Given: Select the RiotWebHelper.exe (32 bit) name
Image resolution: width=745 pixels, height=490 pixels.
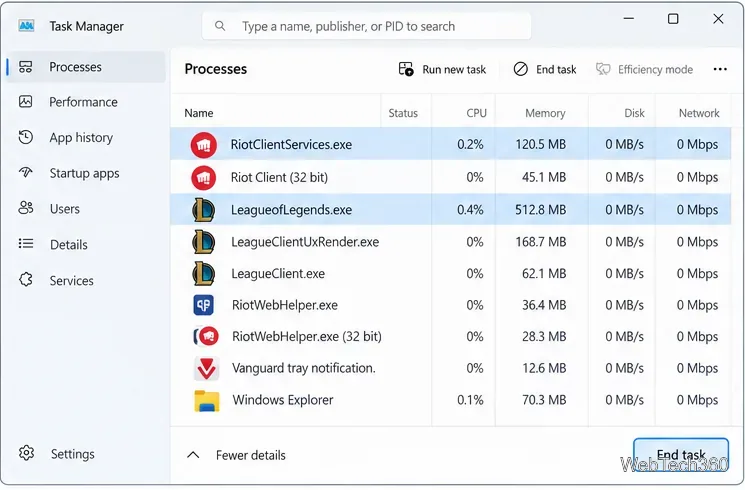Looking at the screenshot, I should [x=307, y=336].
